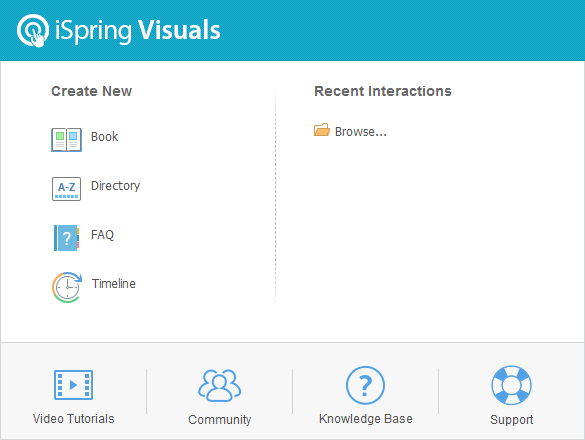Select the A-Z Directory icon
This screenshot has height=440, width=585.
point(66,189)
